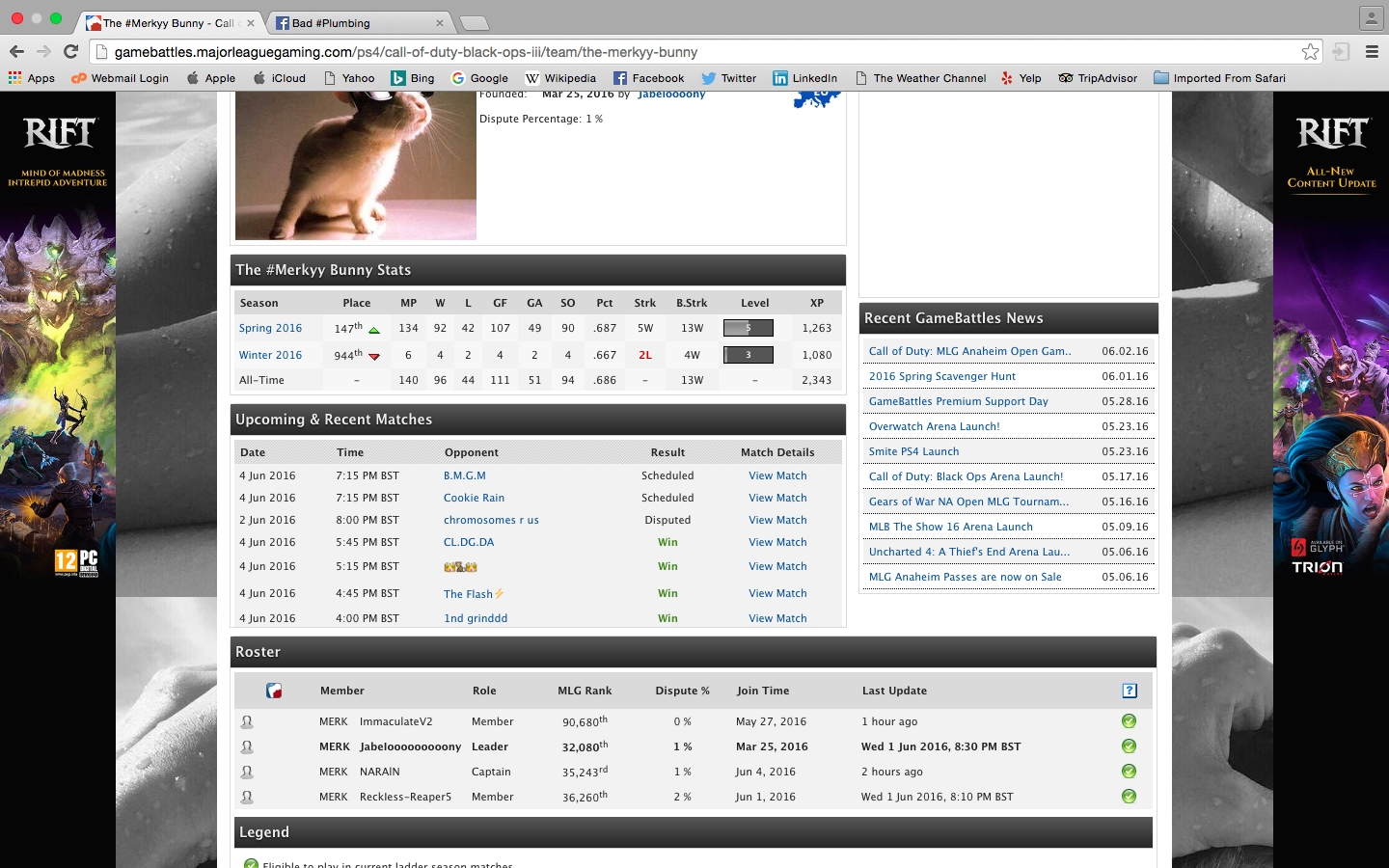Screen dimensions: 1389x868
Task: Open the Twitter bookmark
Action: click(729, 78)
